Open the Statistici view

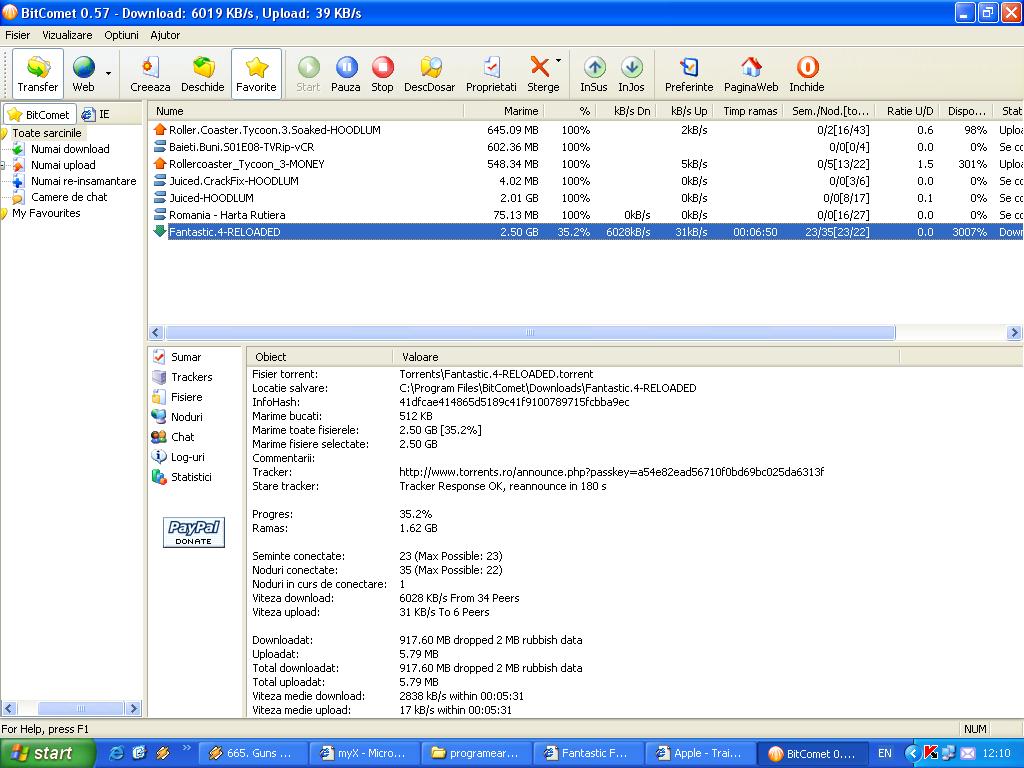[182, 477]
